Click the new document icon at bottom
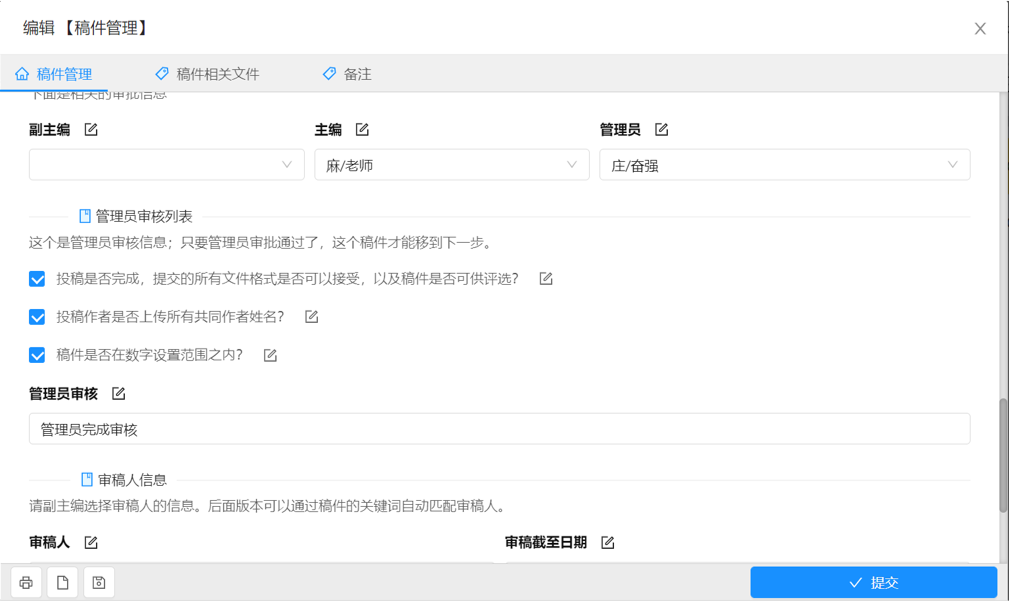This screenshot has height=601, width=1009. tap(62, 583)
